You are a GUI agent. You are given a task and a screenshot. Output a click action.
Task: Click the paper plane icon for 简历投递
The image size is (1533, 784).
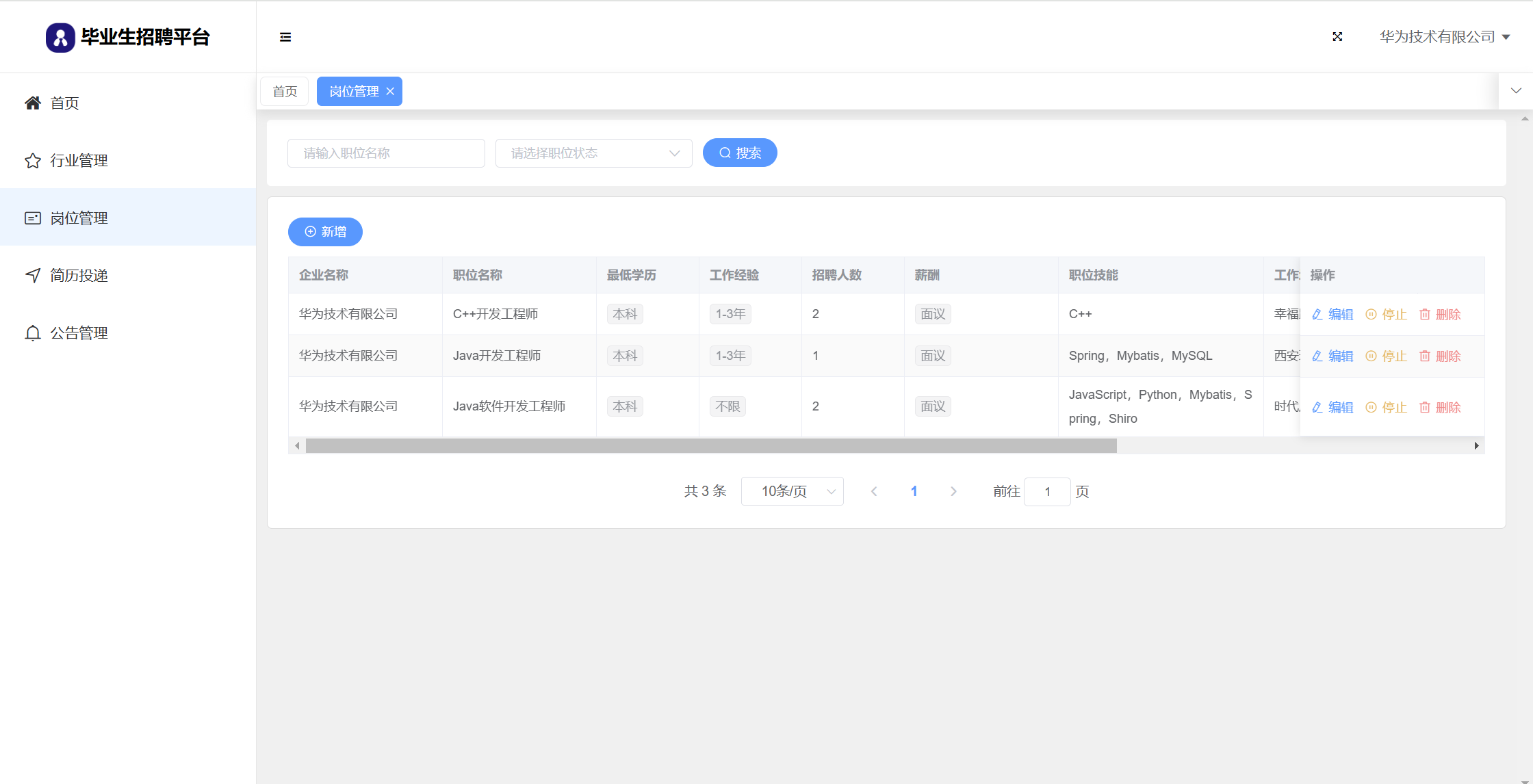click(33, 276)
